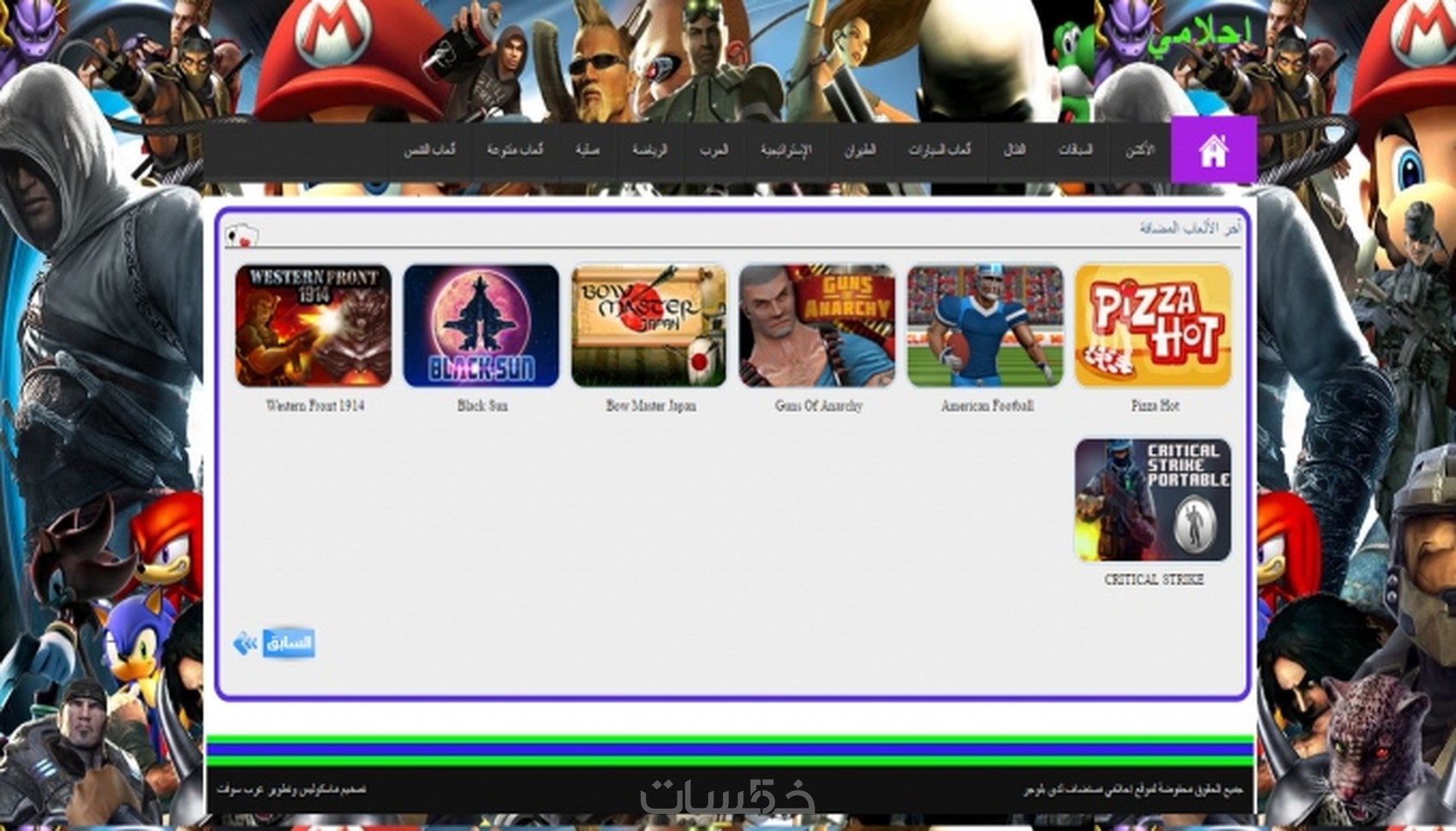Click the Black Sun game thumbnail

pos(481,326)
